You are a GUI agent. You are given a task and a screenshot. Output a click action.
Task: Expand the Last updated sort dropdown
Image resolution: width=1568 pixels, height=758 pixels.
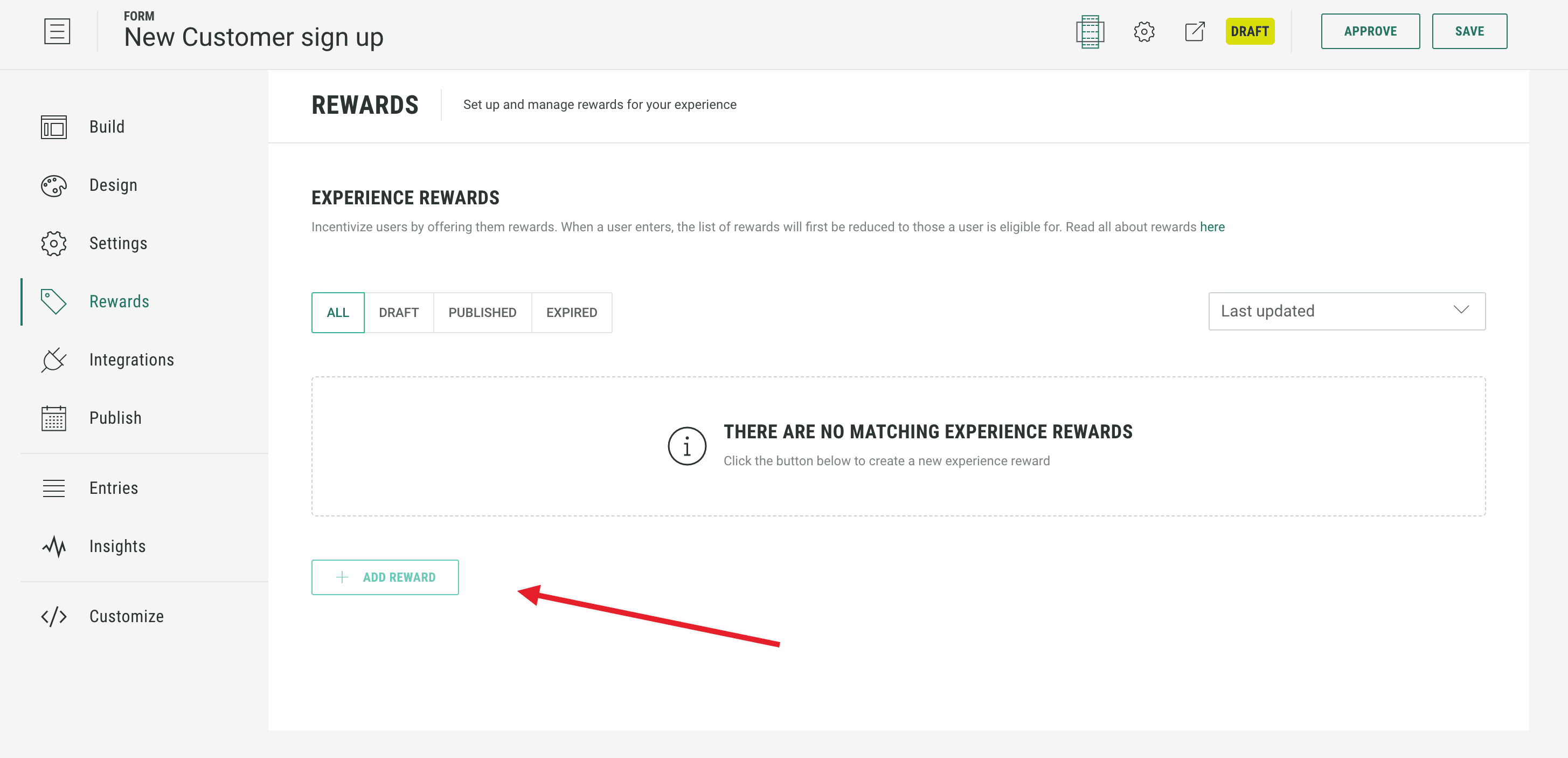(1347, 311)
